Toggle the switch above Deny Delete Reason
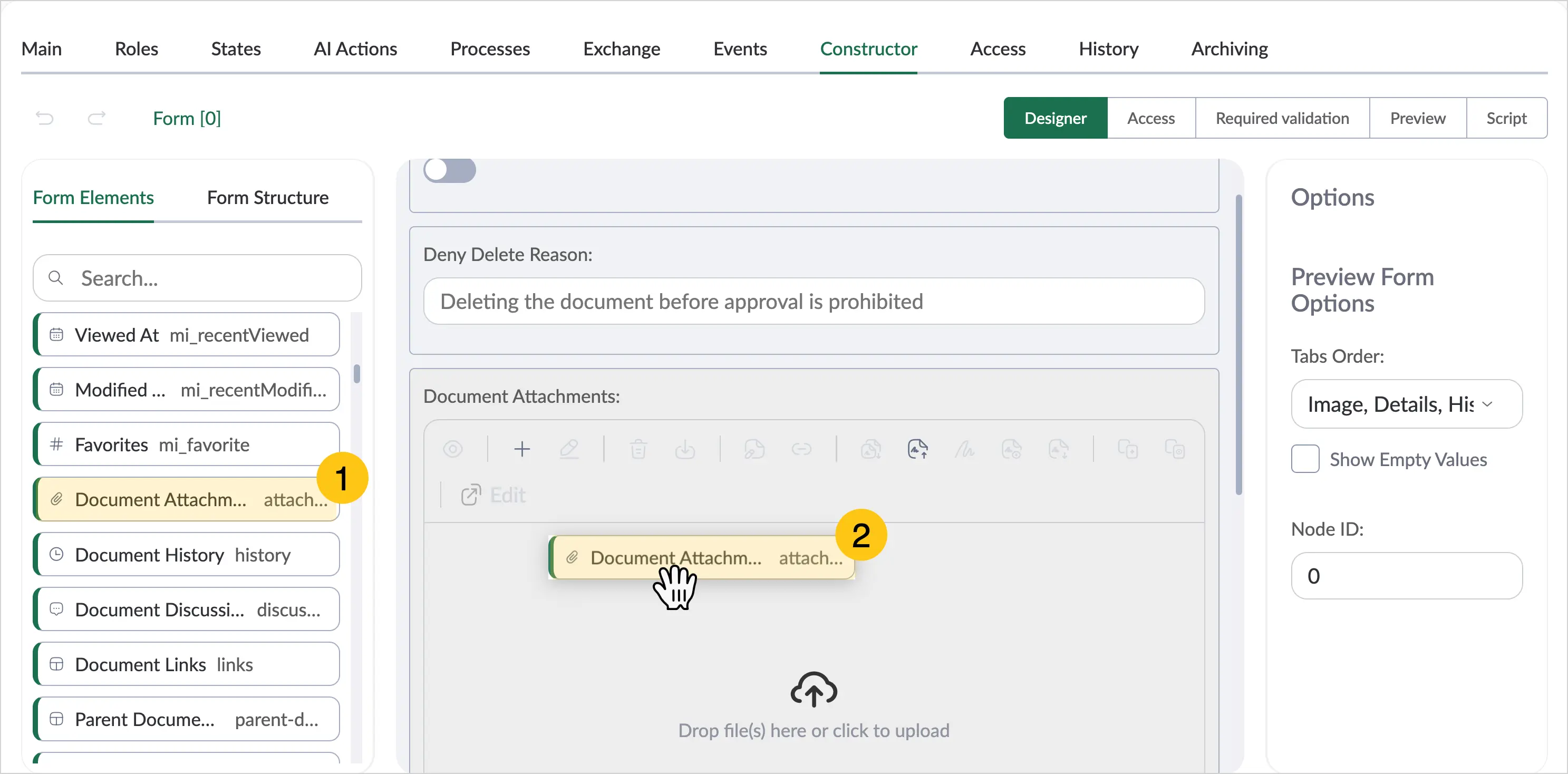1568x774 pixels. click(x=450, y=170)
